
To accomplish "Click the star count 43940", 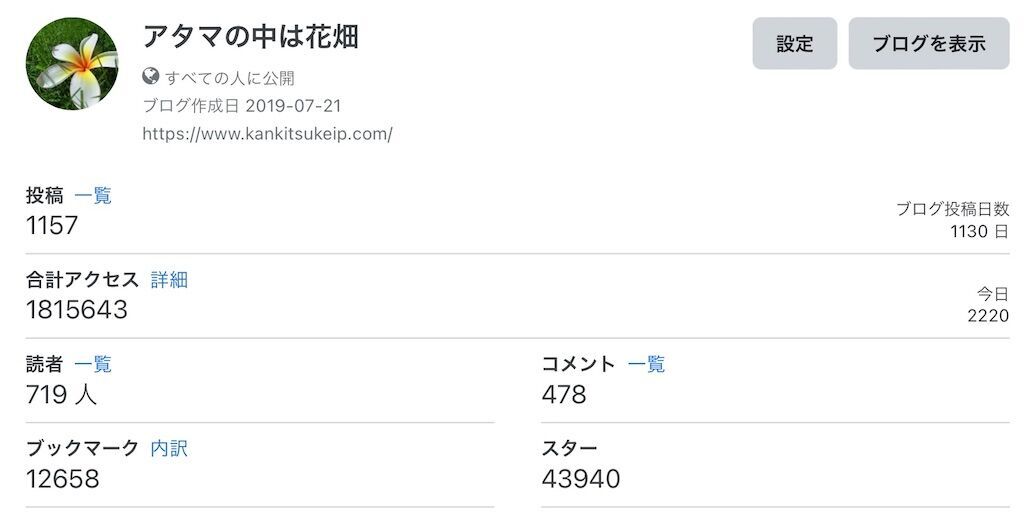I will pos(581,478).
